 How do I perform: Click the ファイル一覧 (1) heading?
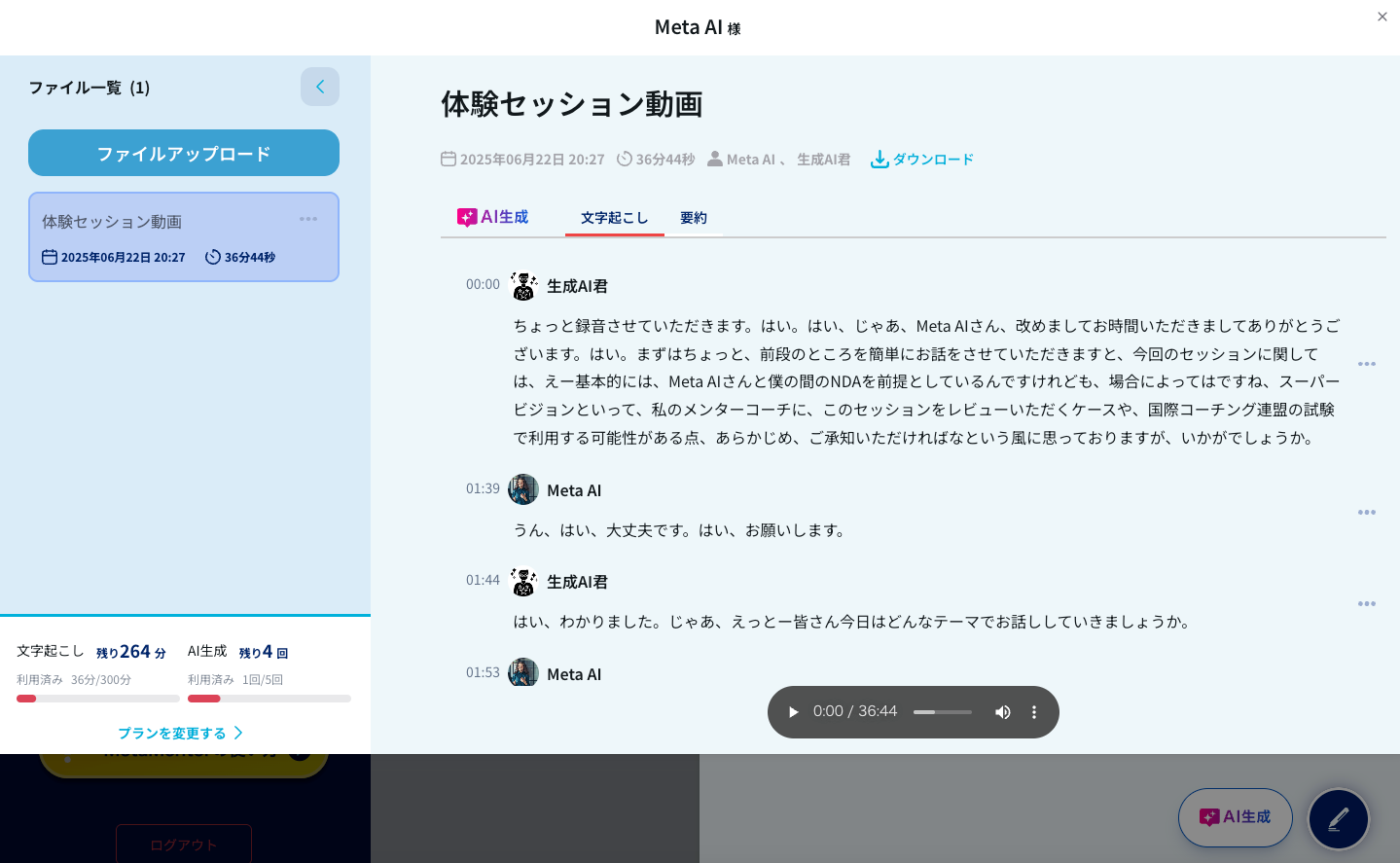90,88
